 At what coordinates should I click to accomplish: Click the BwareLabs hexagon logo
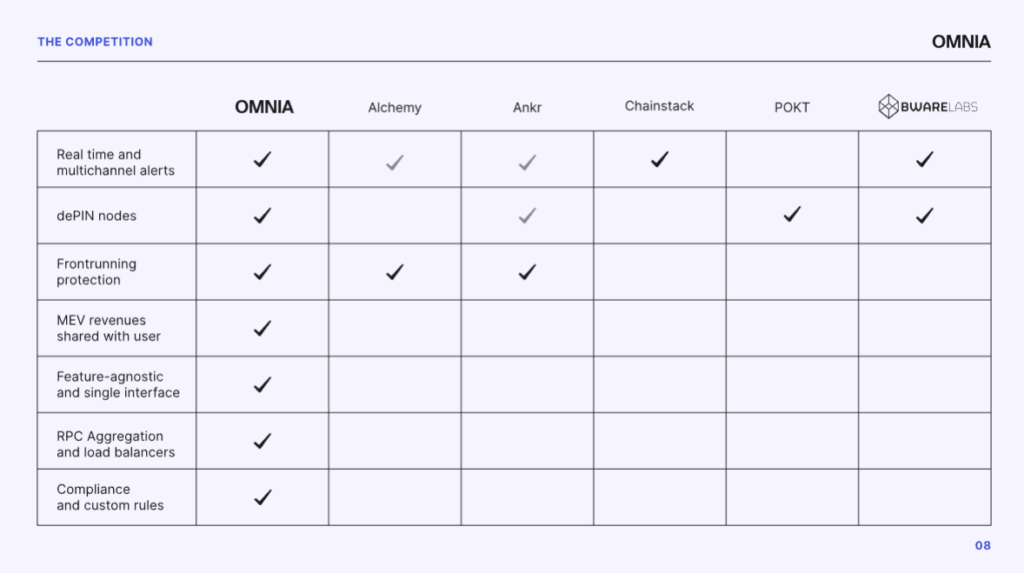pos(888,106)
